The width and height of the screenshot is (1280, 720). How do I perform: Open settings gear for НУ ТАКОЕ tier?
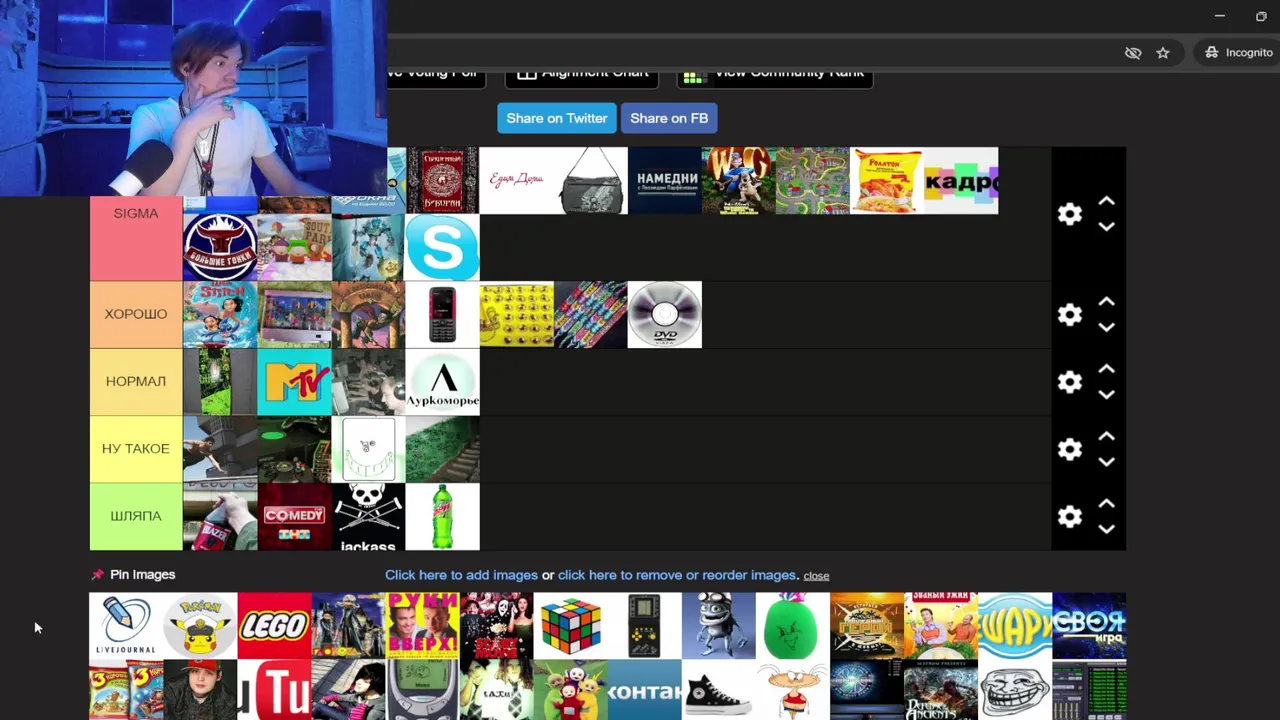(1070, 449)
